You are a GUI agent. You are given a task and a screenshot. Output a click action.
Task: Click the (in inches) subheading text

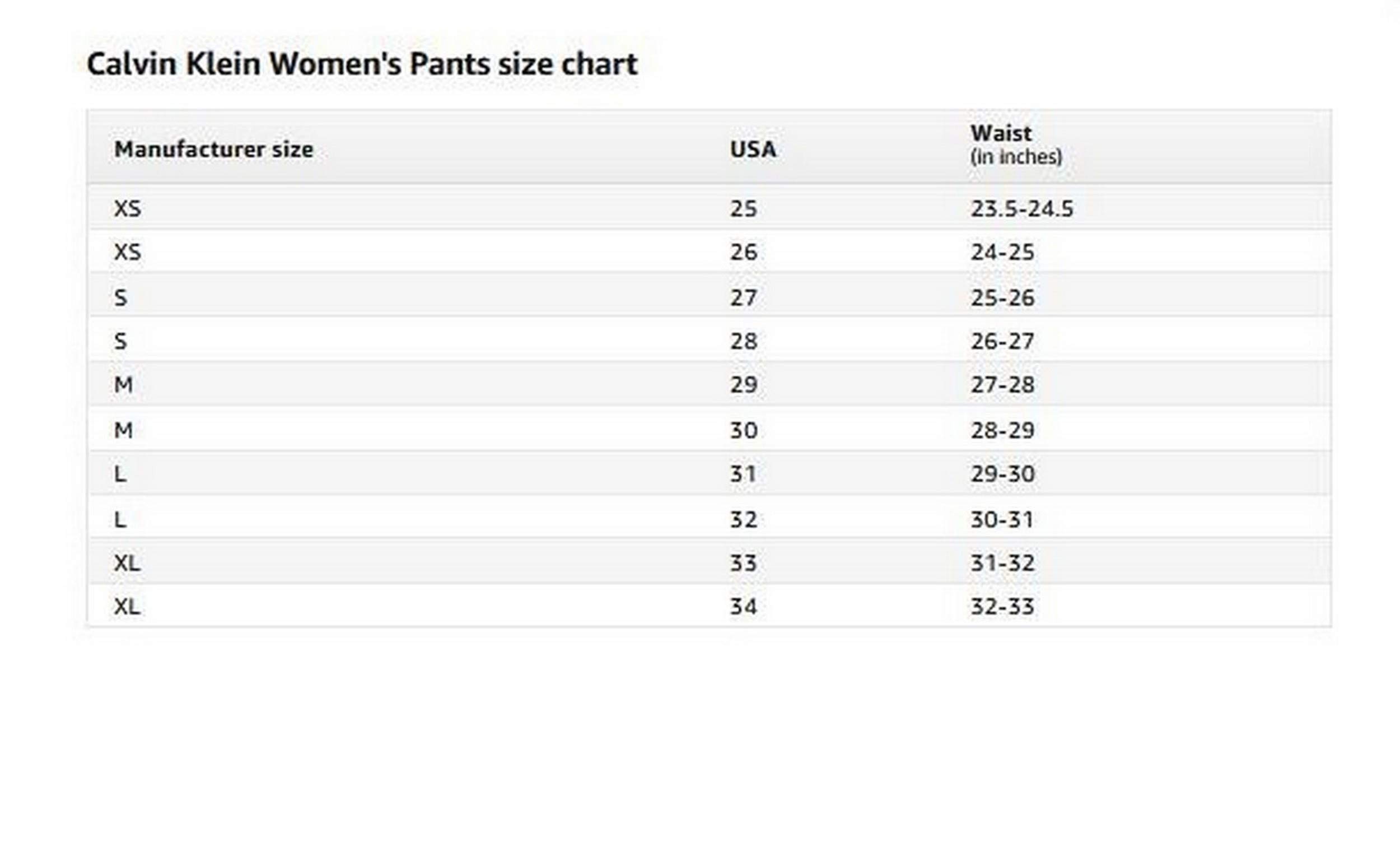[1015, 157]
